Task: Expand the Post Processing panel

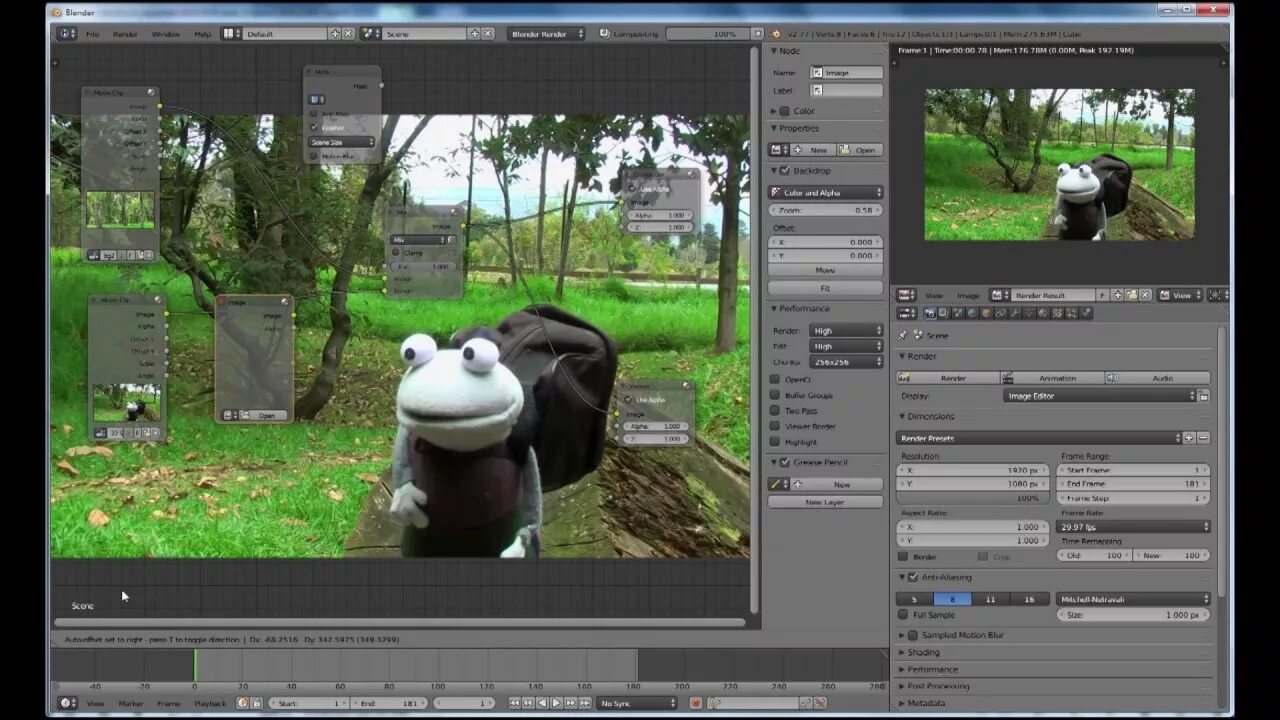Action: pyautogui.click(x=937, y=686)
